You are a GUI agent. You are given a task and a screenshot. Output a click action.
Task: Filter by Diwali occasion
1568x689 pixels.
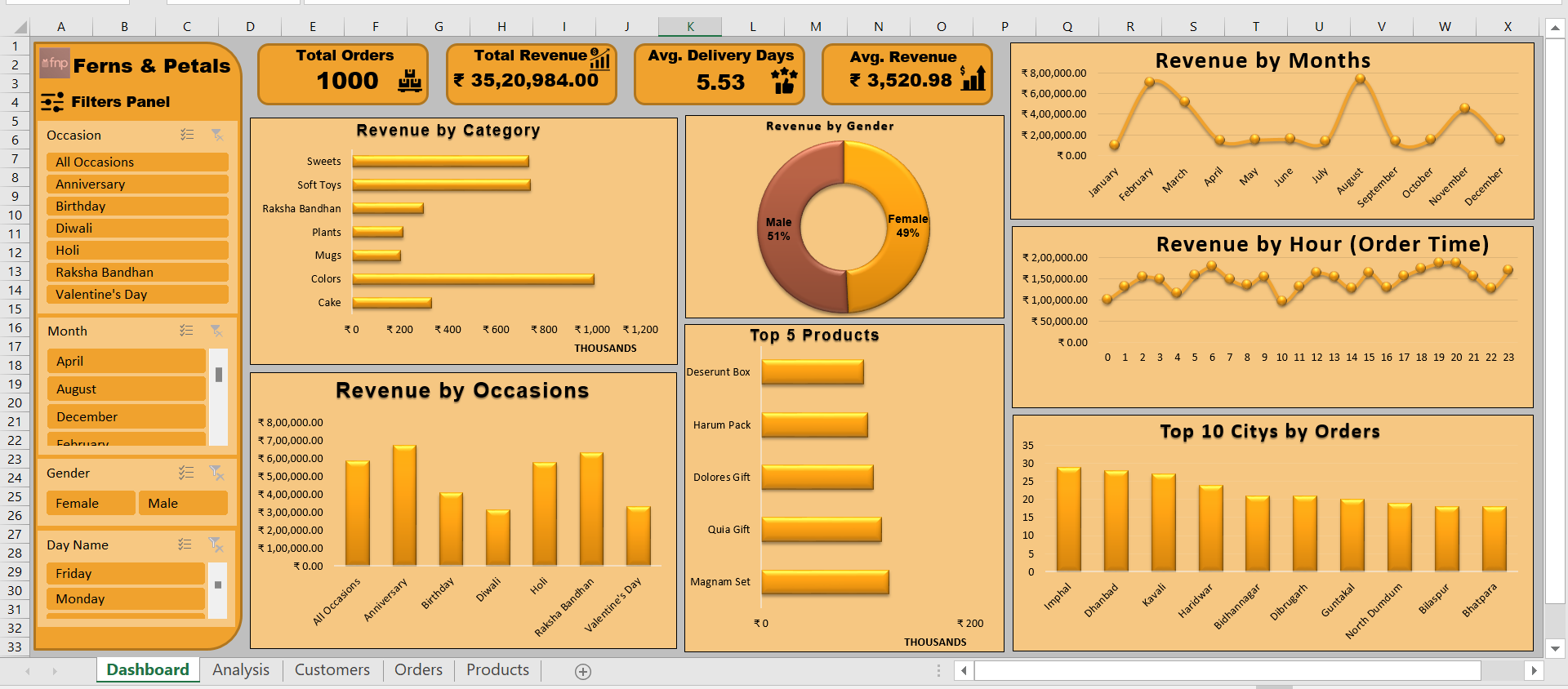point(137,228)
